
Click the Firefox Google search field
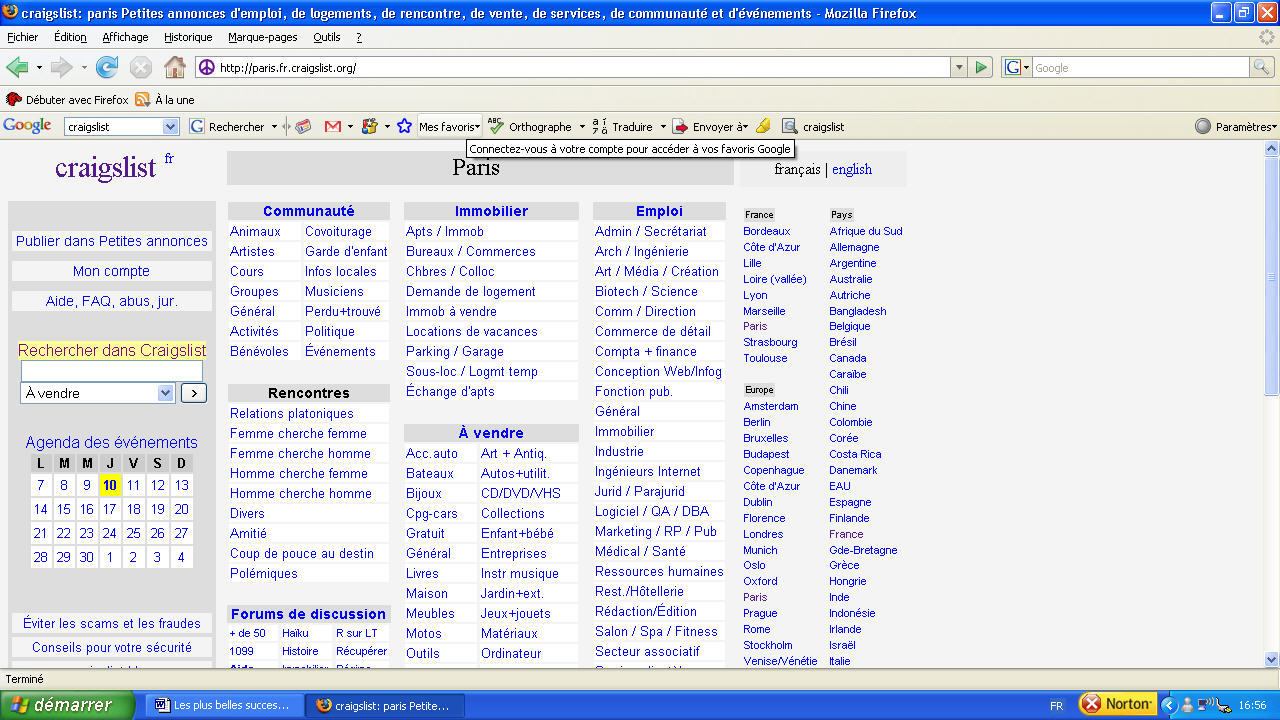1140,68
